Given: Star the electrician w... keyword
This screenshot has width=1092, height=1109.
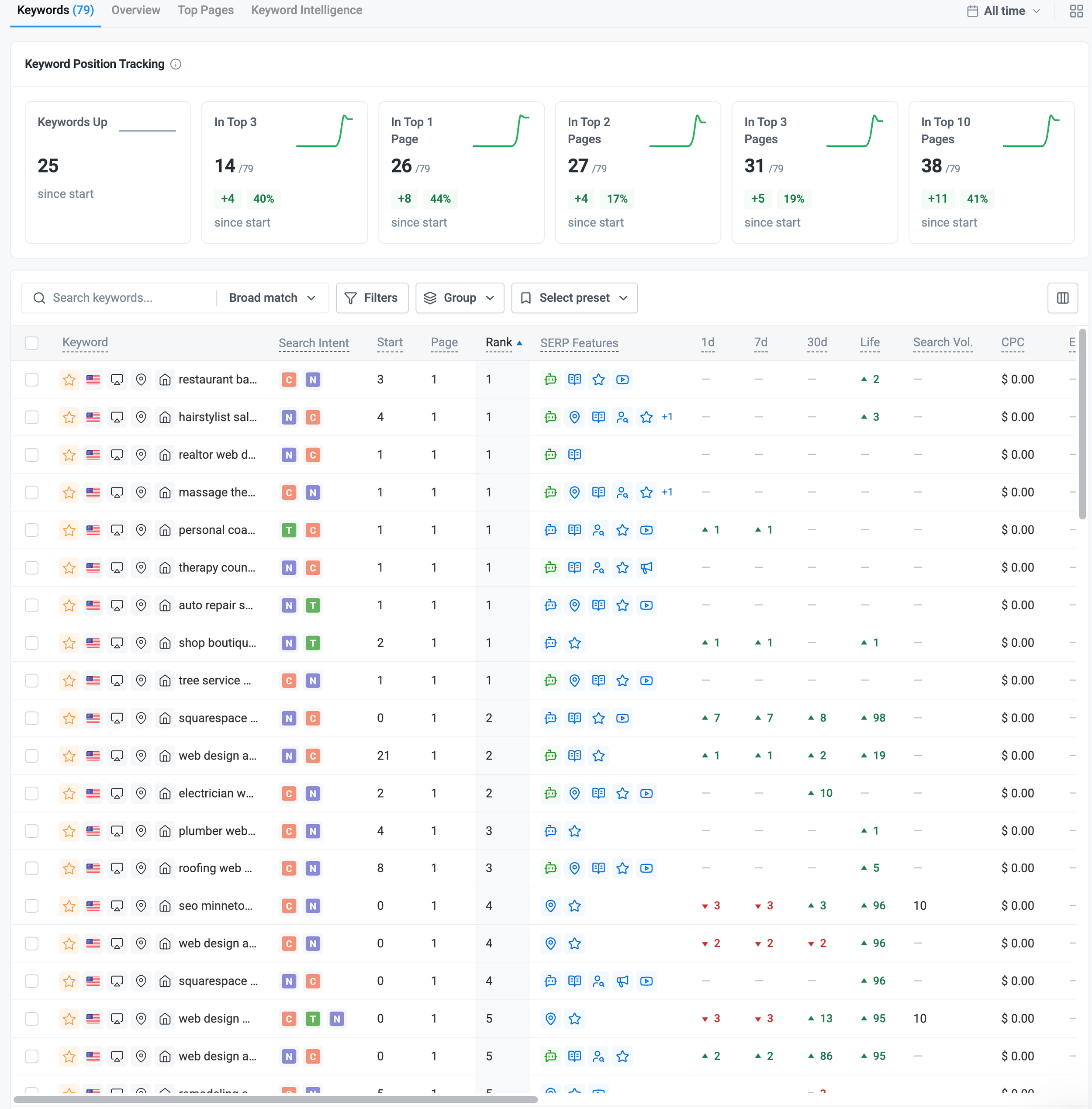Looking at the screenshot, I should 69,794.
